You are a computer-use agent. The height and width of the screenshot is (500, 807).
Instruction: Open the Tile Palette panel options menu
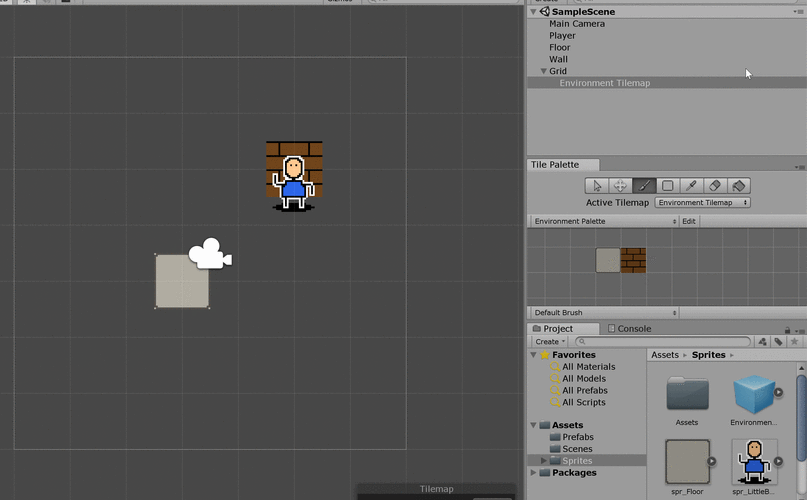coord(799,167)
